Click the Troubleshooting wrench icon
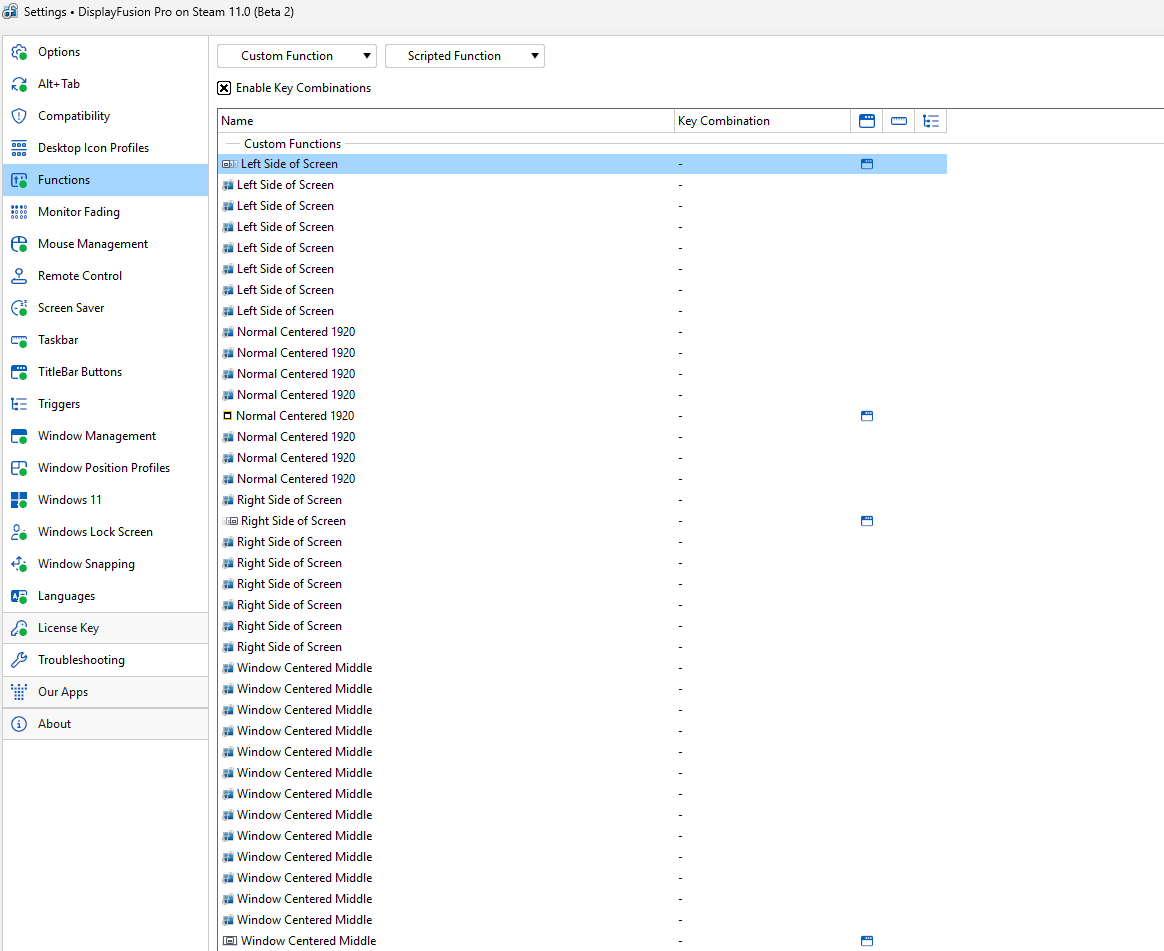This screenshot has width=1164, height=951. tap(19, 658)
